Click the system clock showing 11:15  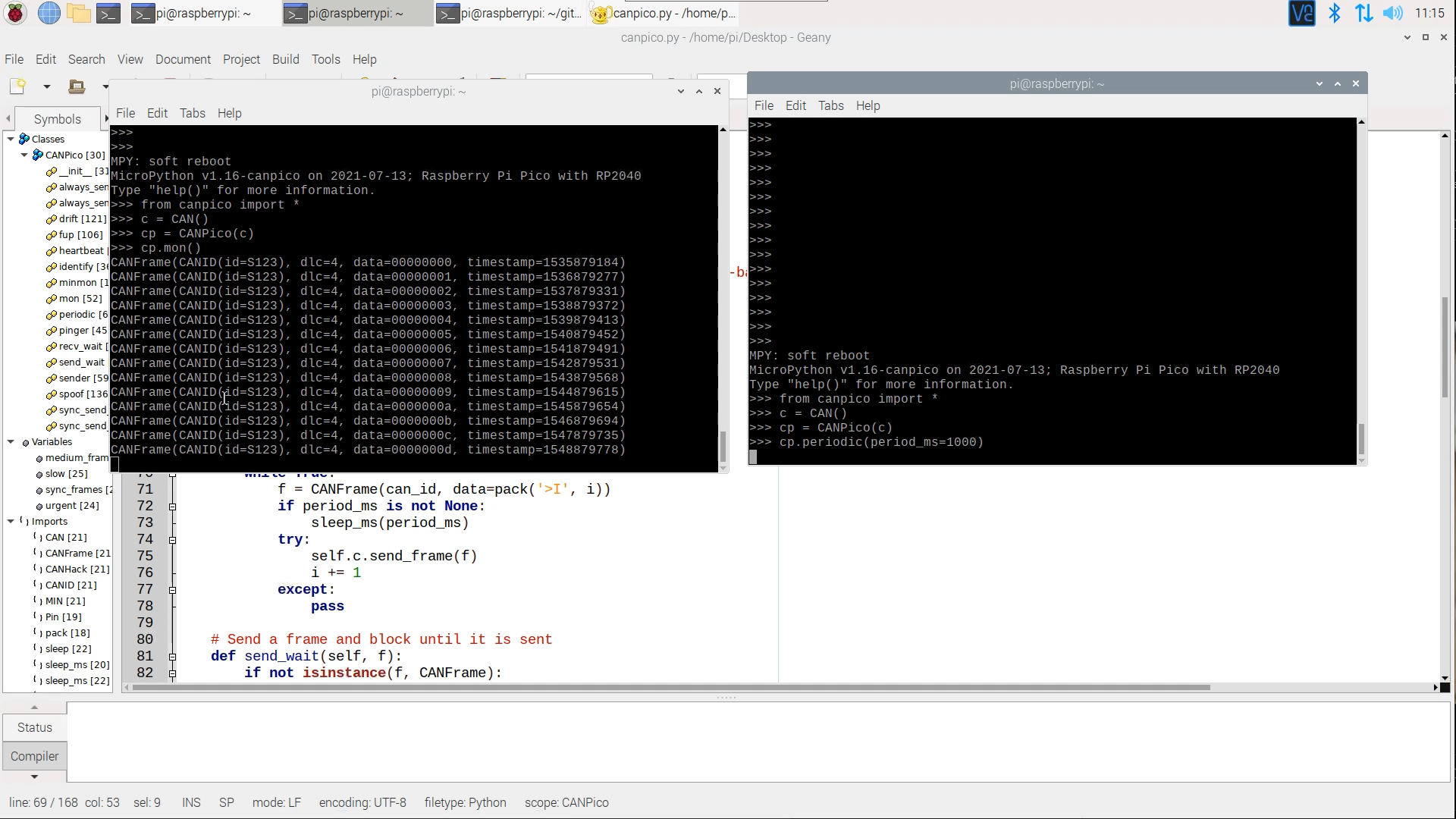1429,13
